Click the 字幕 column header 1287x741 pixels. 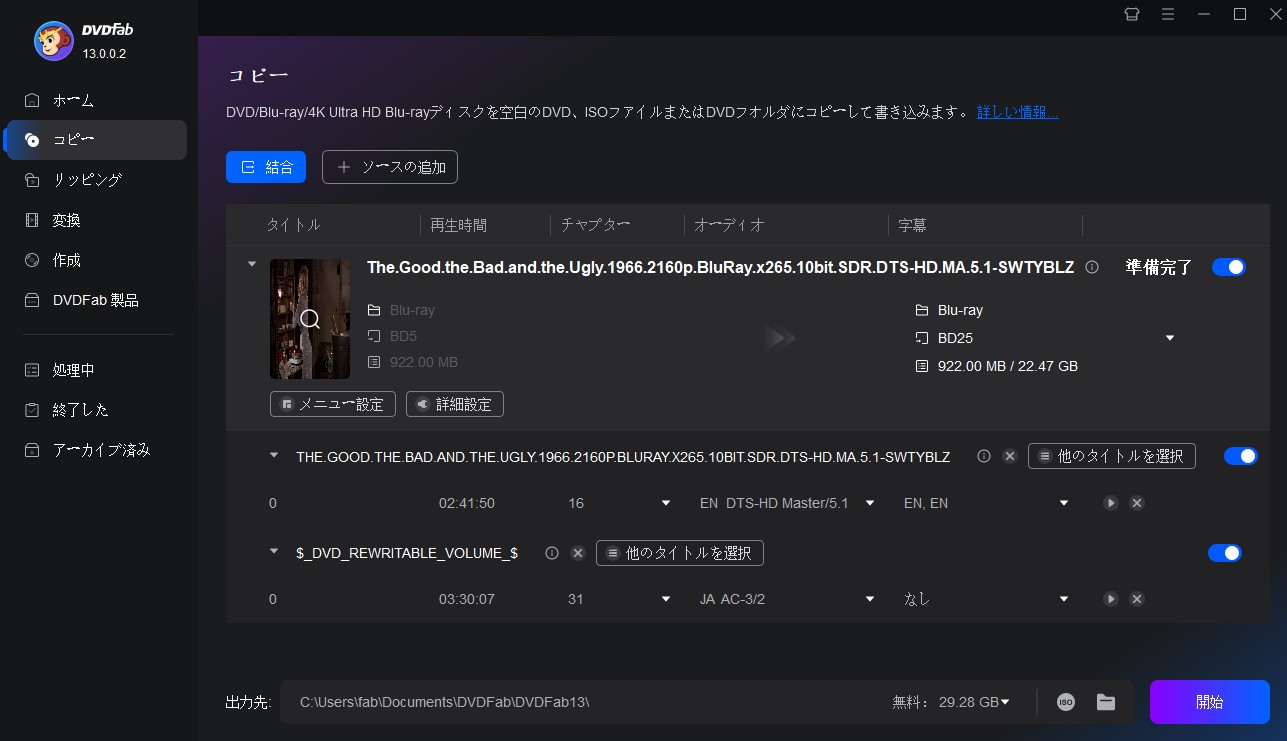pyautogui.click(x=912, y=225)
